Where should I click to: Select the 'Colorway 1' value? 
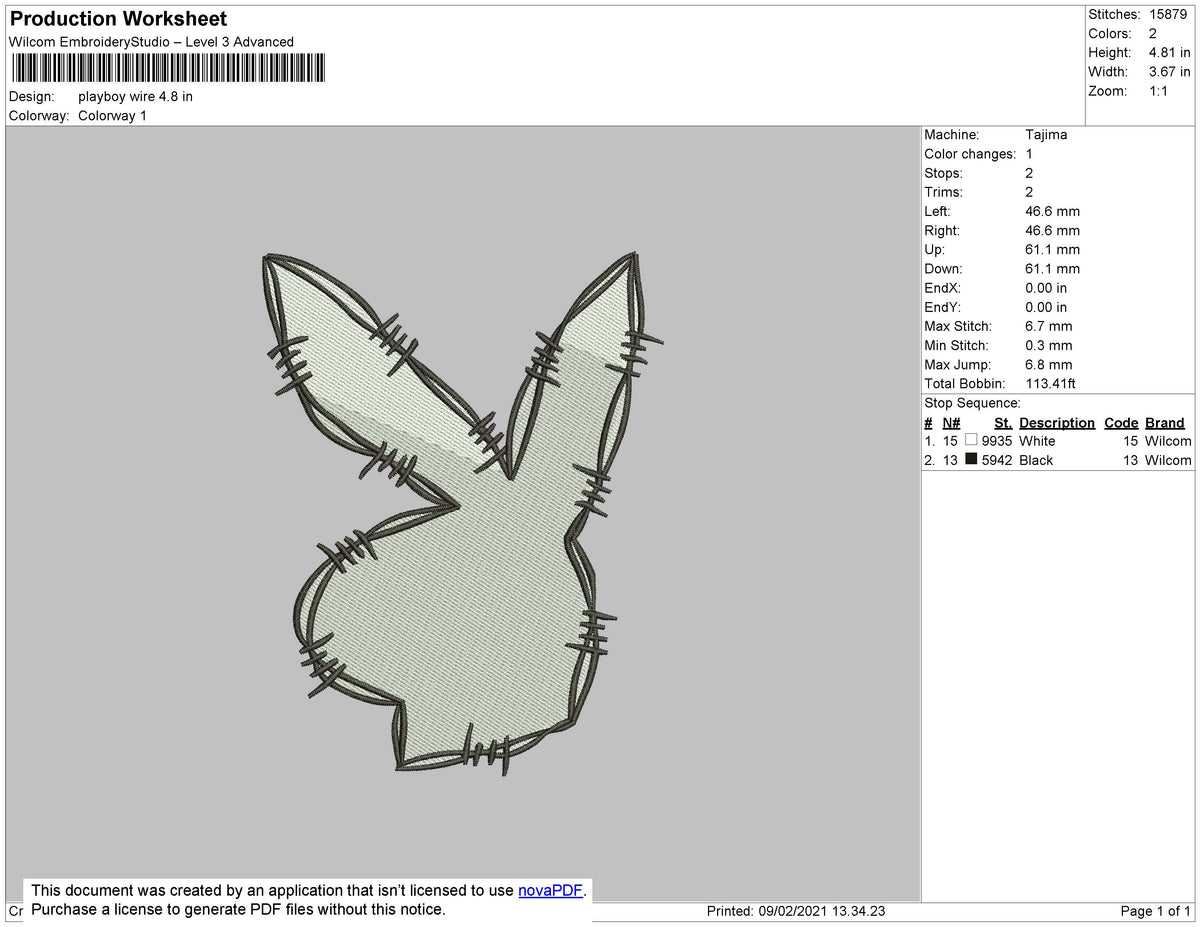(112, 116)
